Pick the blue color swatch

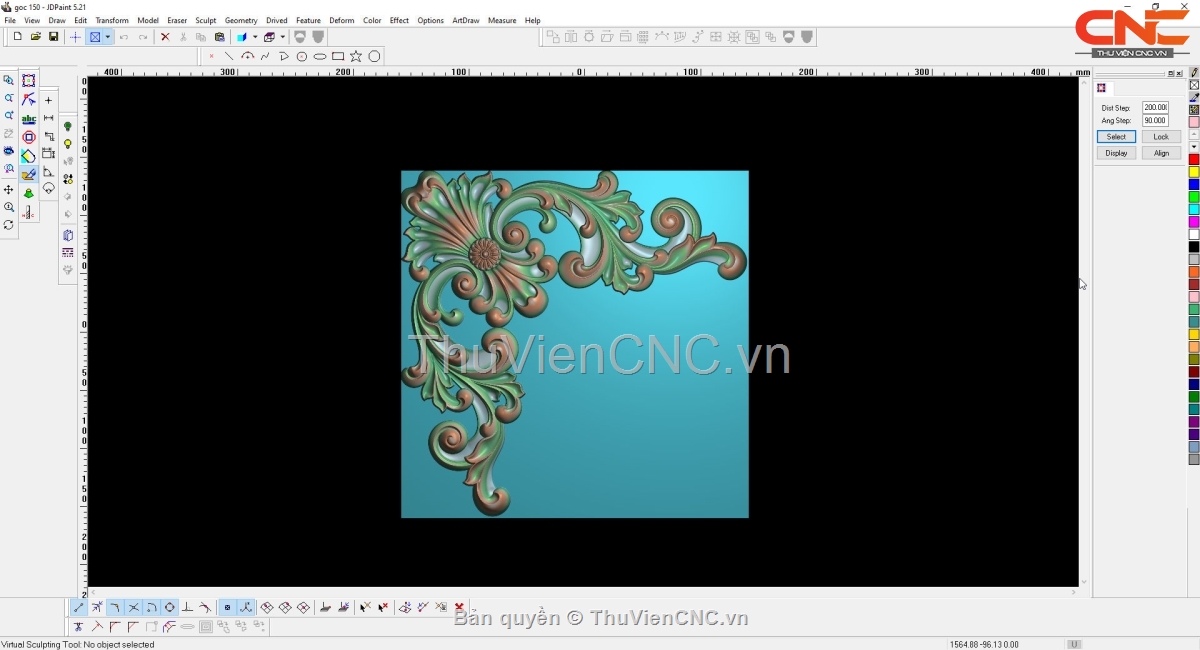1194,185
